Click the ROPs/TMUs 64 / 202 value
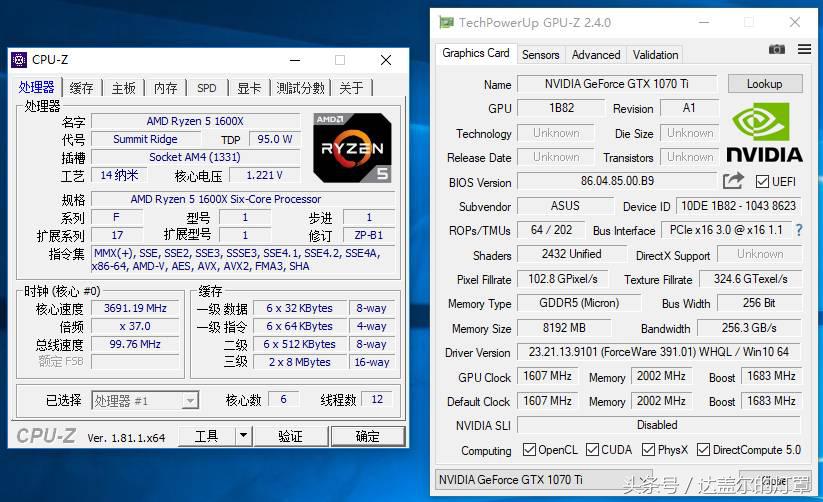This screenshot has height=502, width=823. pos(552,230)
